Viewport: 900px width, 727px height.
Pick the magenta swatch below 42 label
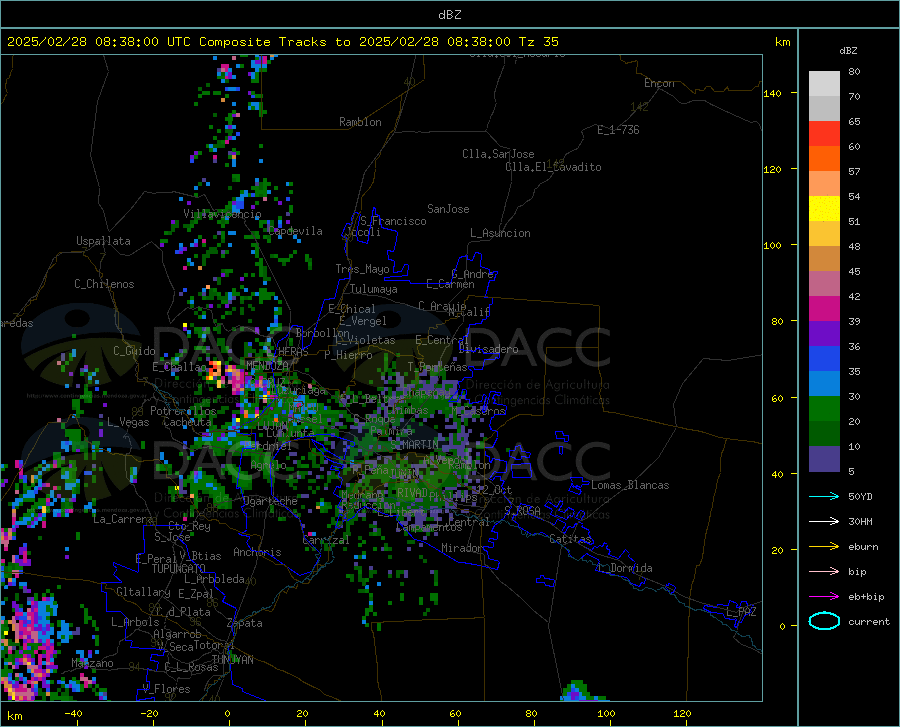[824, 309]
